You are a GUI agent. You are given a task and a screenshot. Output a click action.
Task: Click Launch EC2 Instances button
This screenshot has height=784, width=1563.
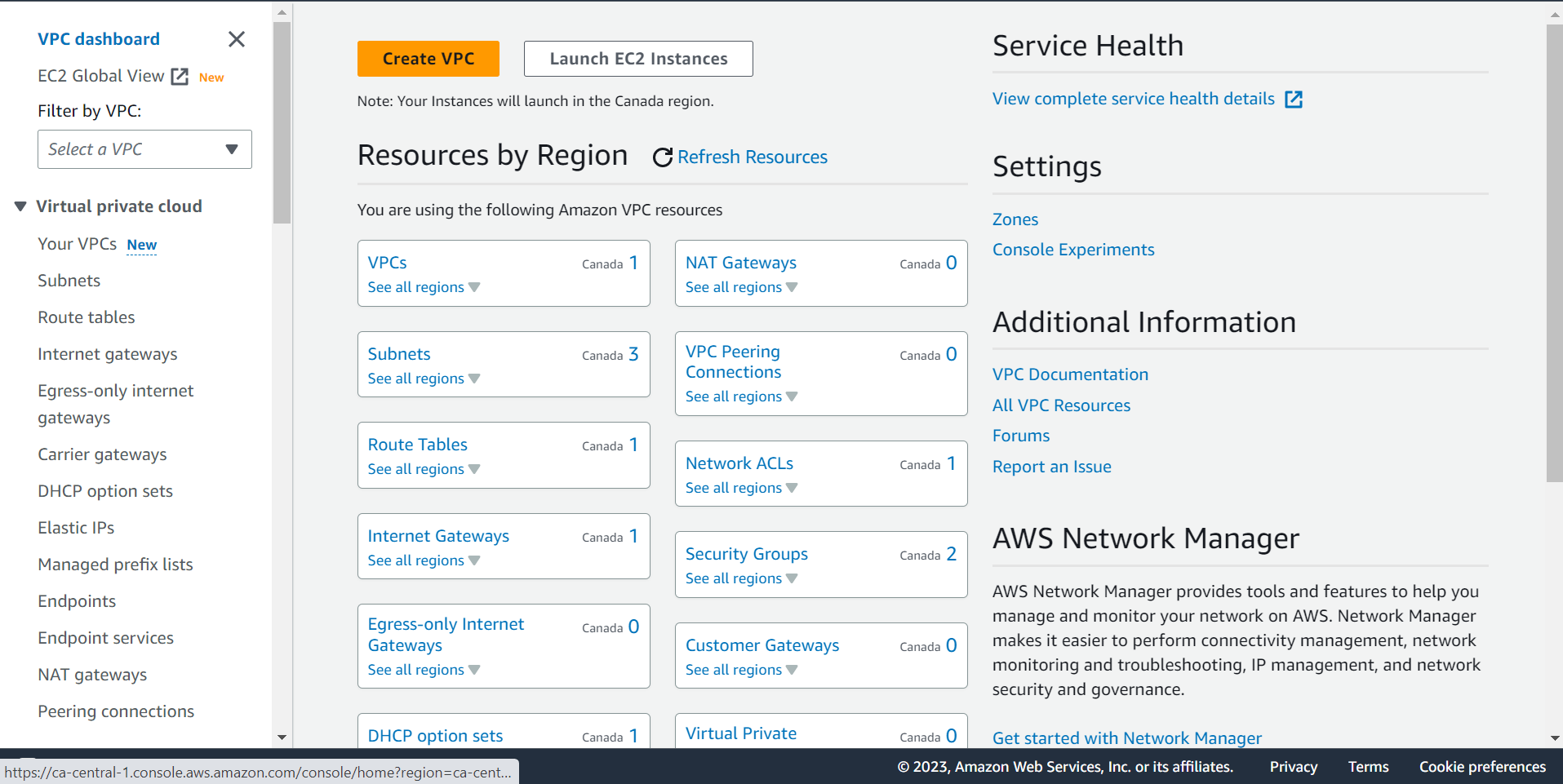click(638, 59)
